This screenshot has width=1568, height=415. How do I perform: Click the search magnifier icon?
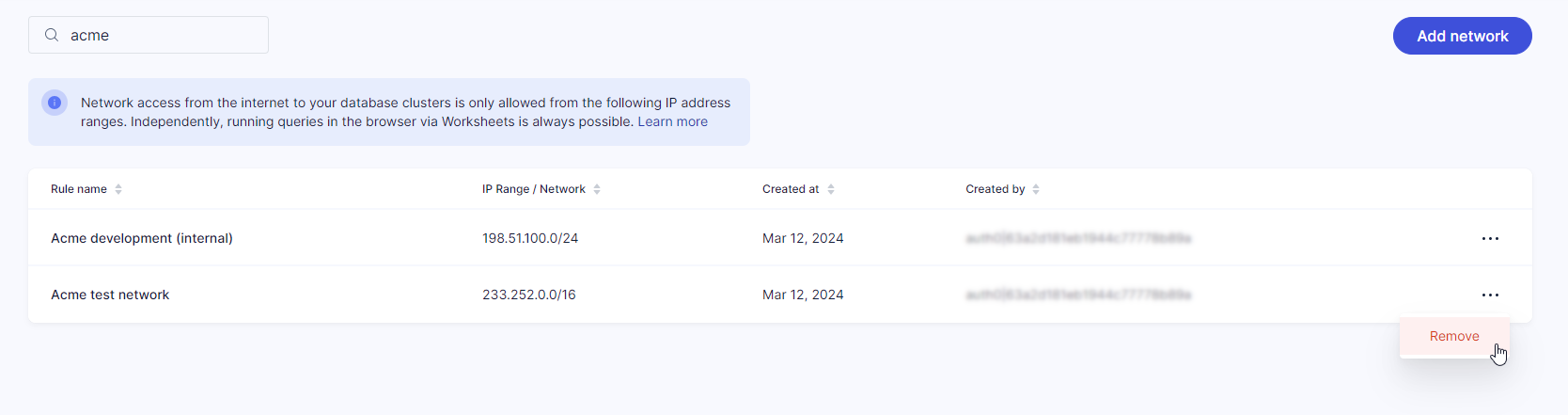(52, 35)
